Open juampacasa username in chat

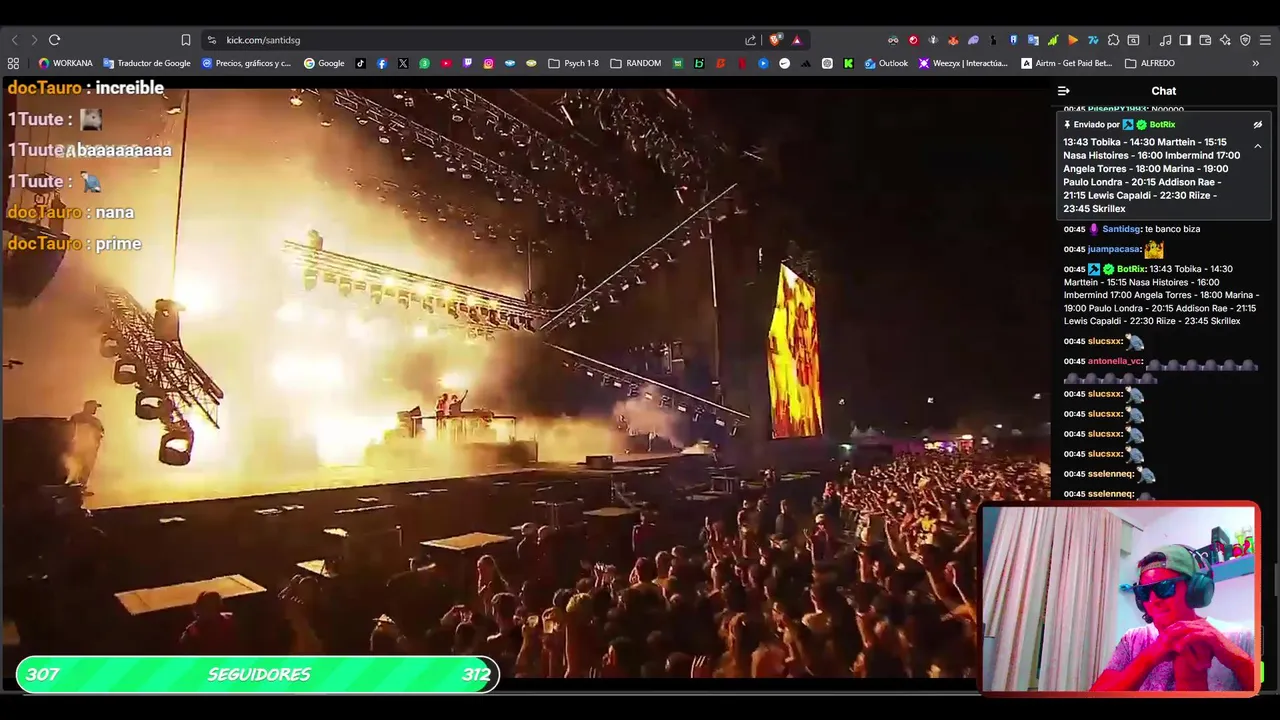pos(1114,249)
